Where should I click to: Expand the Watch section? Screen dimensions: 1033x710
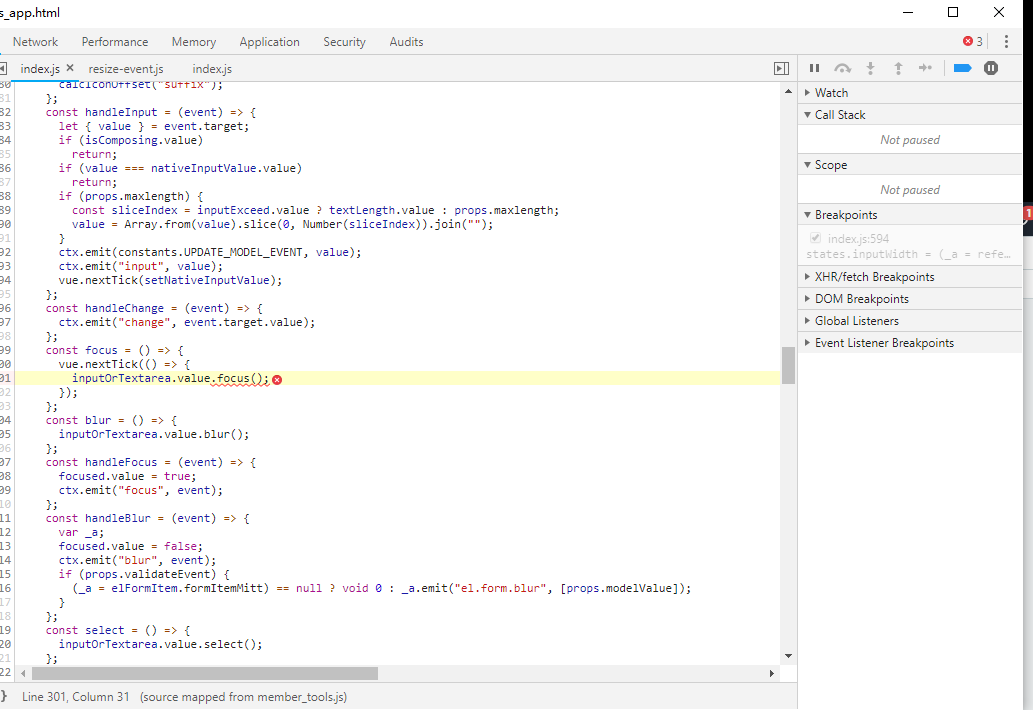point(909,93)
